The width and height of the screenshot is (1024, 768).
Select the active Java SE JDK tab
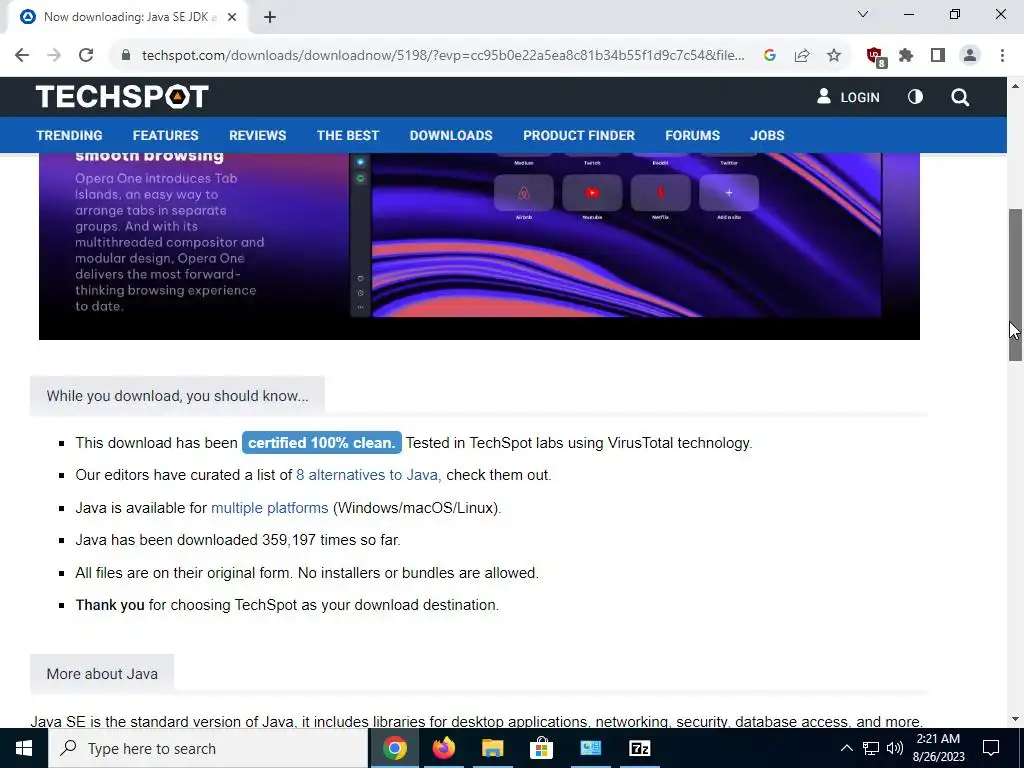coord(129,17)
